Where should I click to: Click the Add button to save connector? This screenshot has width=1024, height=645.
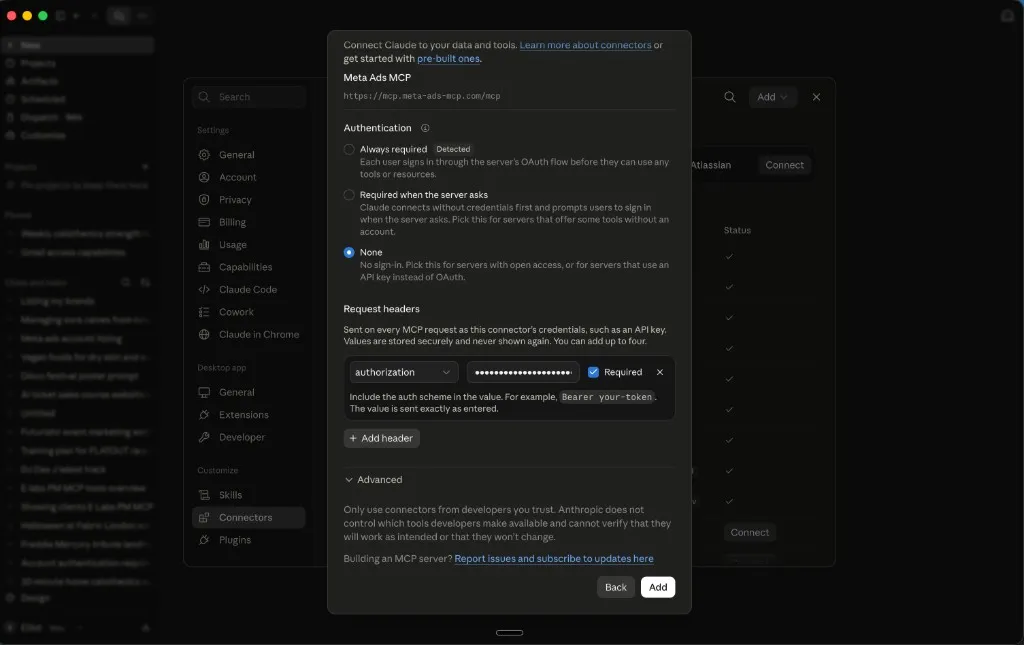click(x=658, y=587)
